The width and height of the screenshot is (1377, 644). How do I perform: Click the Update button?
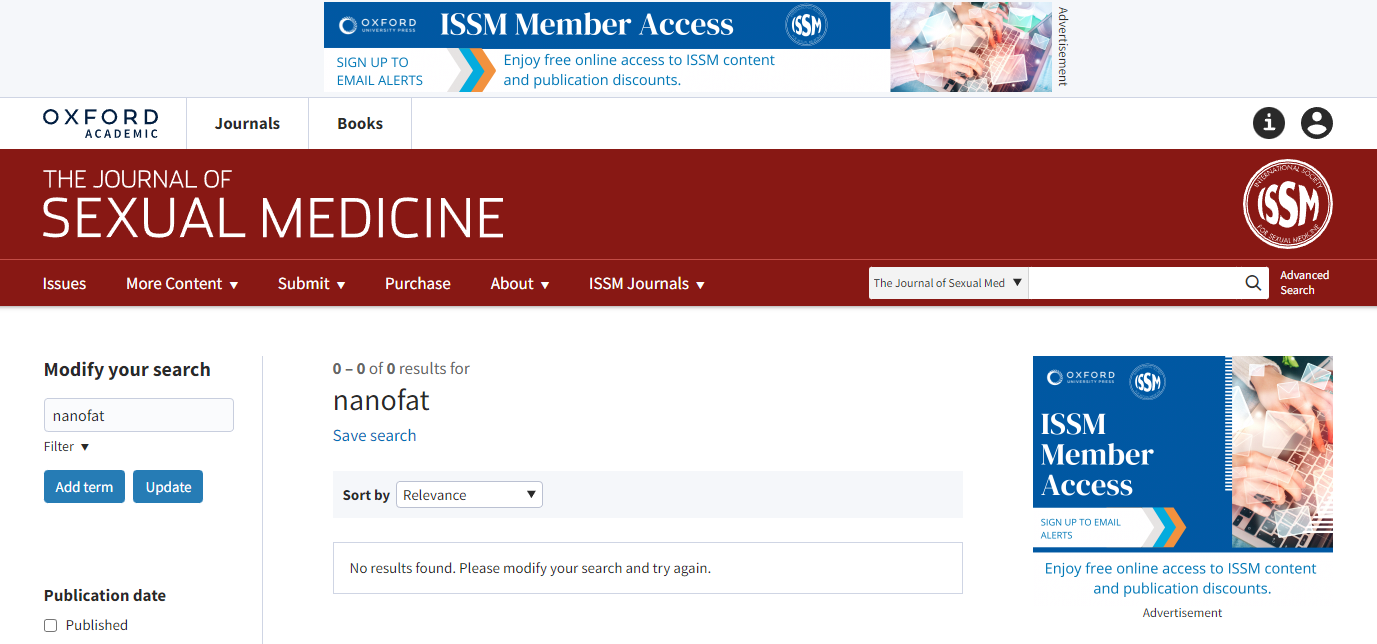point(168,487)
